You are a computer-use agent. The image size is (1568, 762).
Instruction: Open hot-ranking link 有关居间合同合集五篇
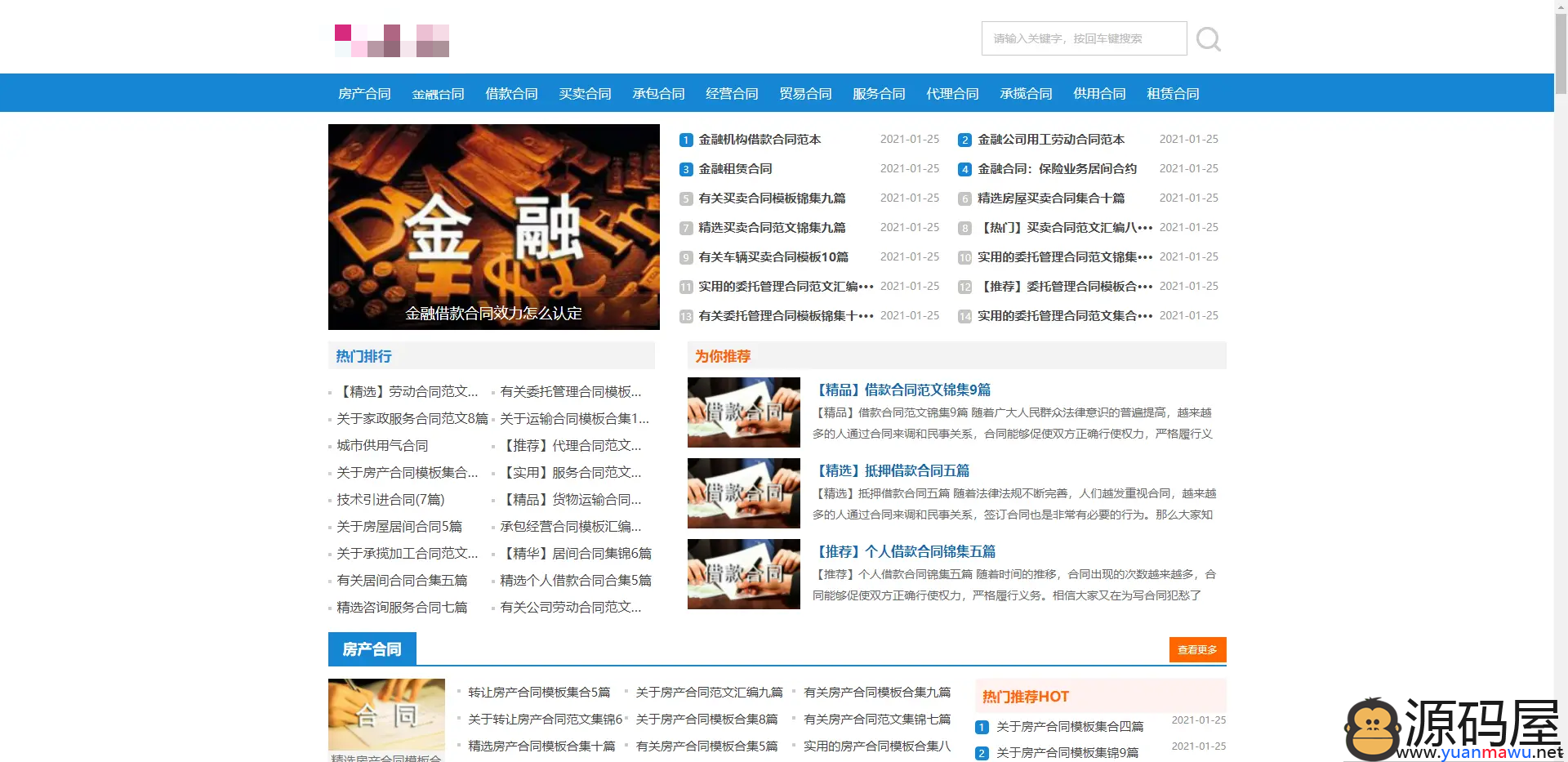point(402,581)
